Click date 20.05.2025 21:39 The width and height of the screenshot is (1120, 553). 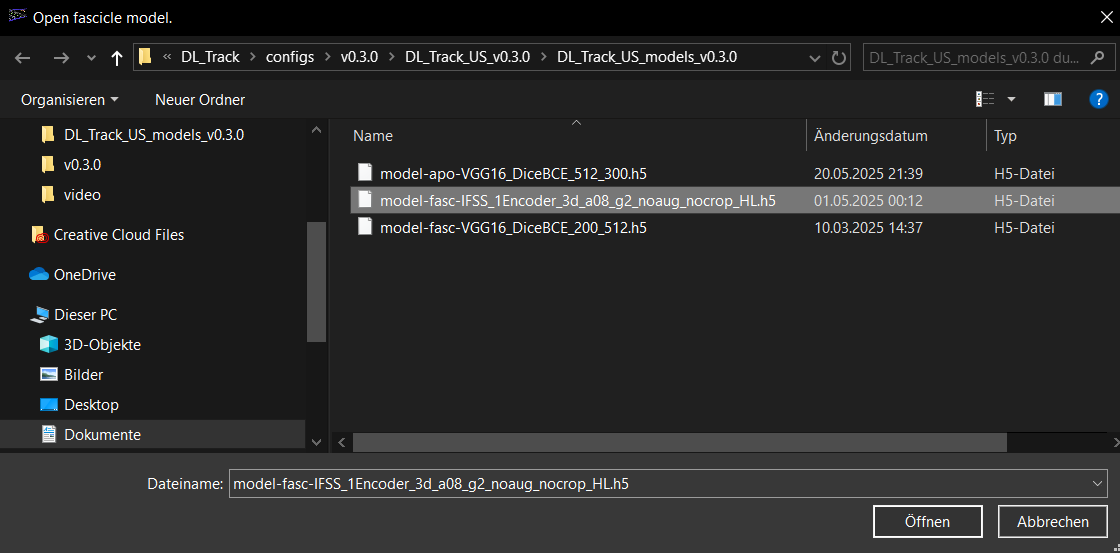click(868, 174)
